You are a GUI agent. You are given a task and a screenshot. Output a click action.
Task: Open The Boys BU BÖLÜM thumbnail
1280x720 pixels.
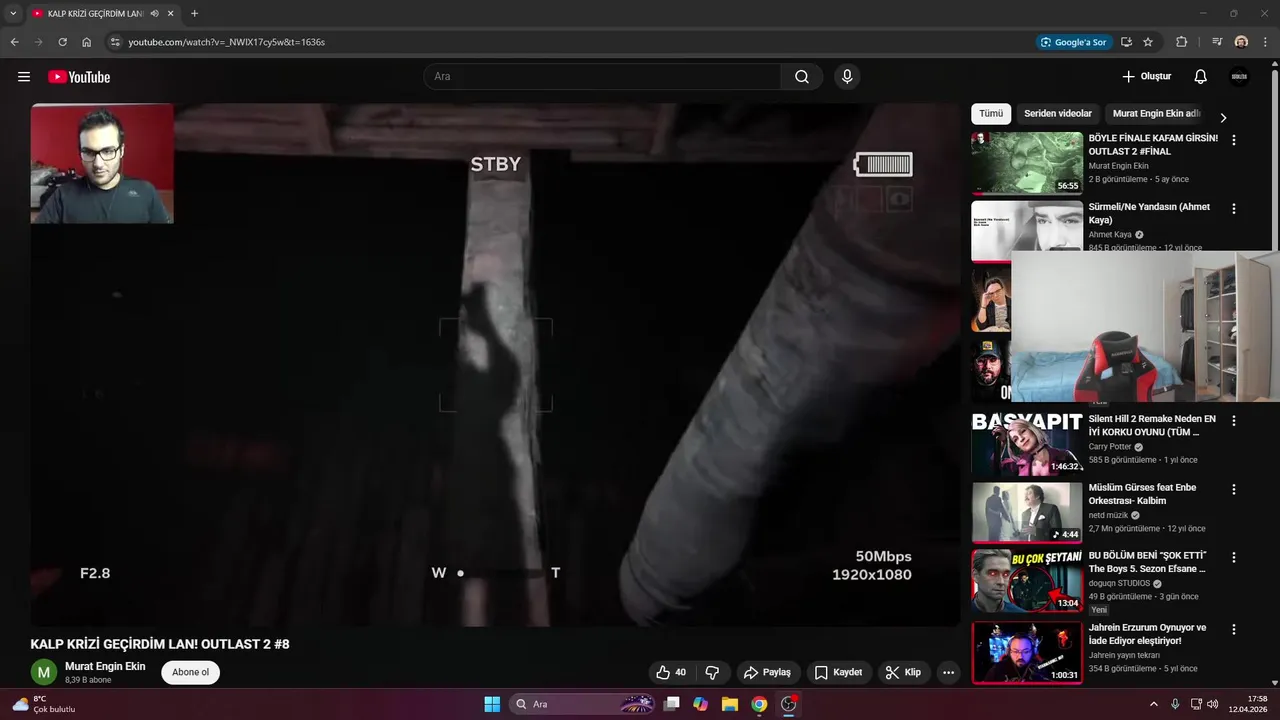pos(1027,581)
